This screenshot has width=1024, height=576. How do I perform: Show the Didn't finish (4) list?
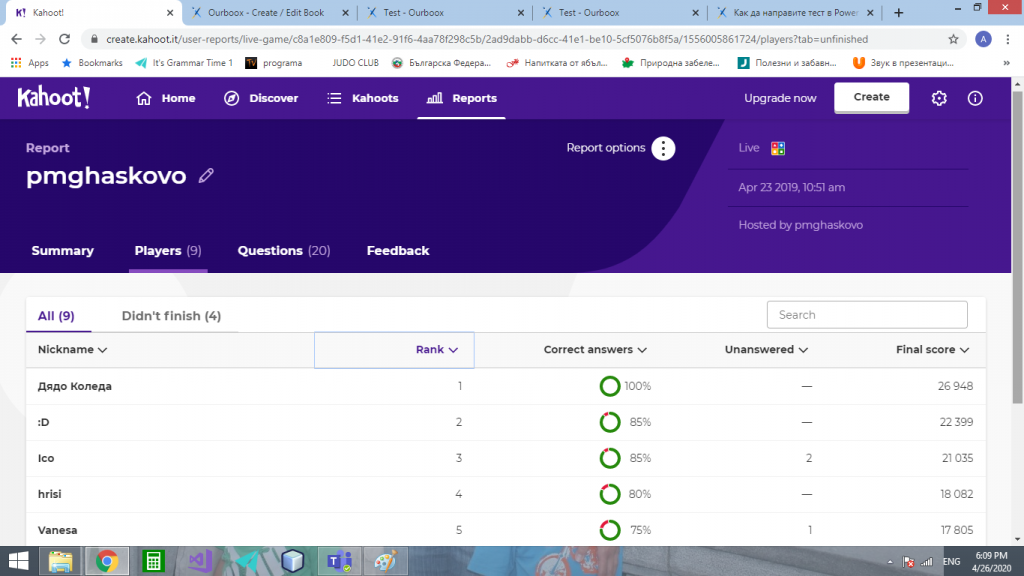171,316
